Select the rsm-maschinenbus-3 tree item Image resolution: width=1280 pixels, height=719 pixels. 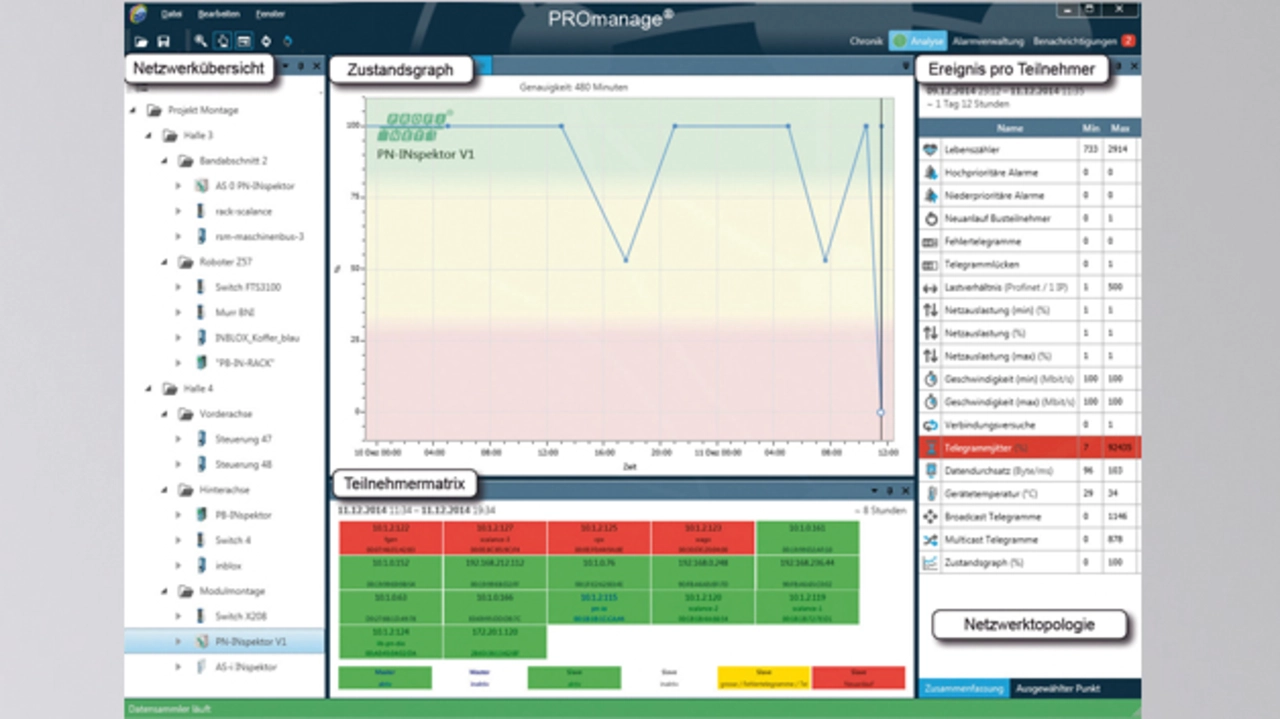[259, 236]
